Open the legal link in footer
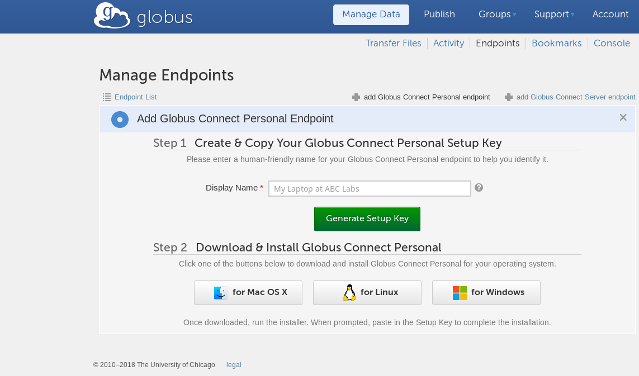 pos(234,365)
